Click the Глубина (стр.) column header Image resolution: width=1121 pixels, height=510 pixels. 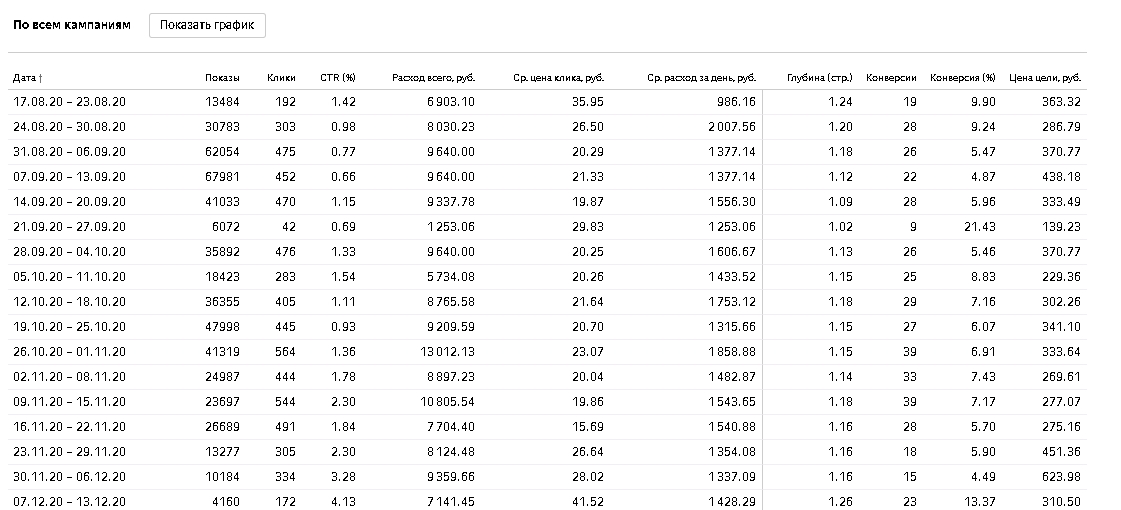820,77
